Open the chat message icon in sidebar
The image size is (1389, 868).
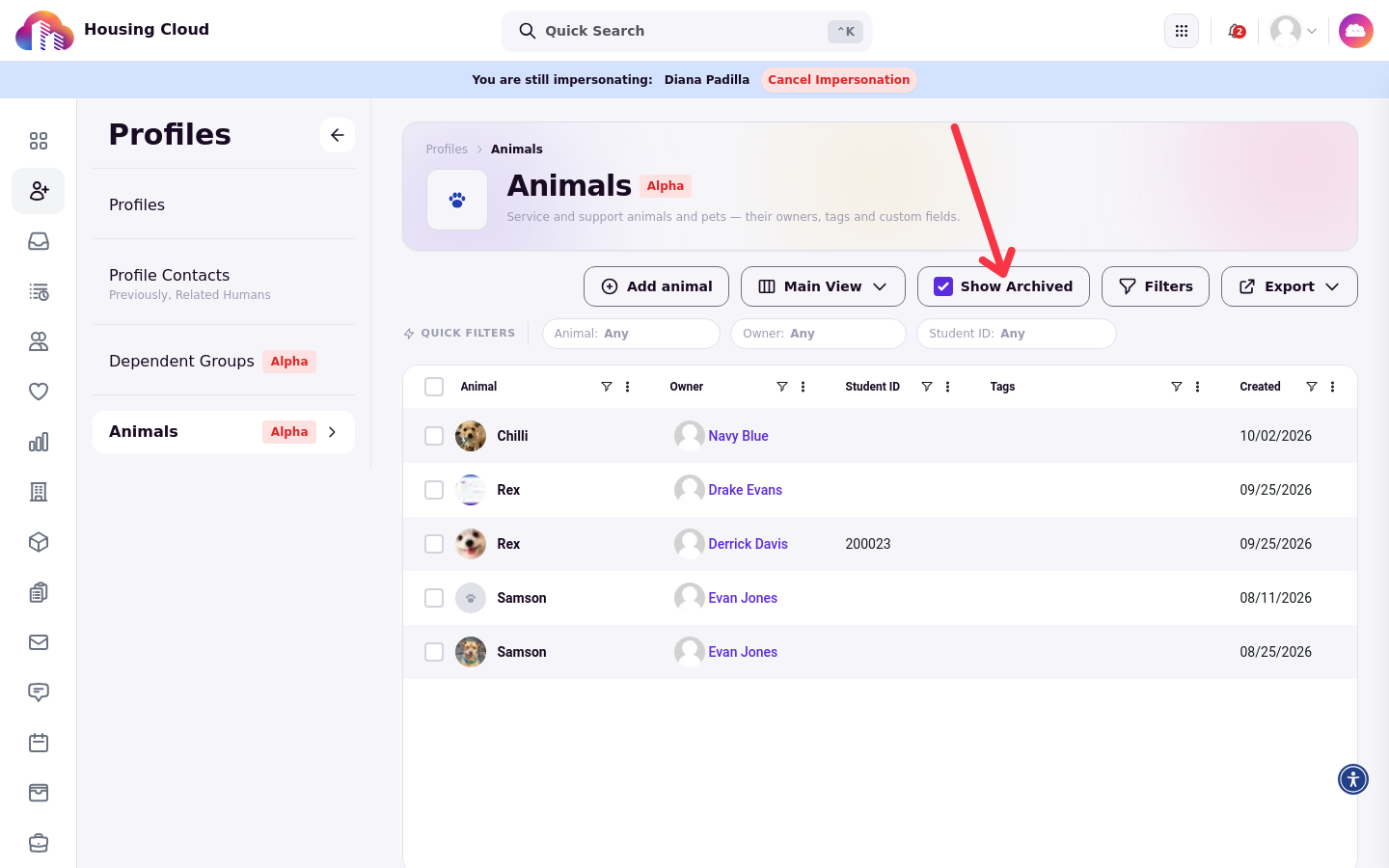click(x=39, y=692)
